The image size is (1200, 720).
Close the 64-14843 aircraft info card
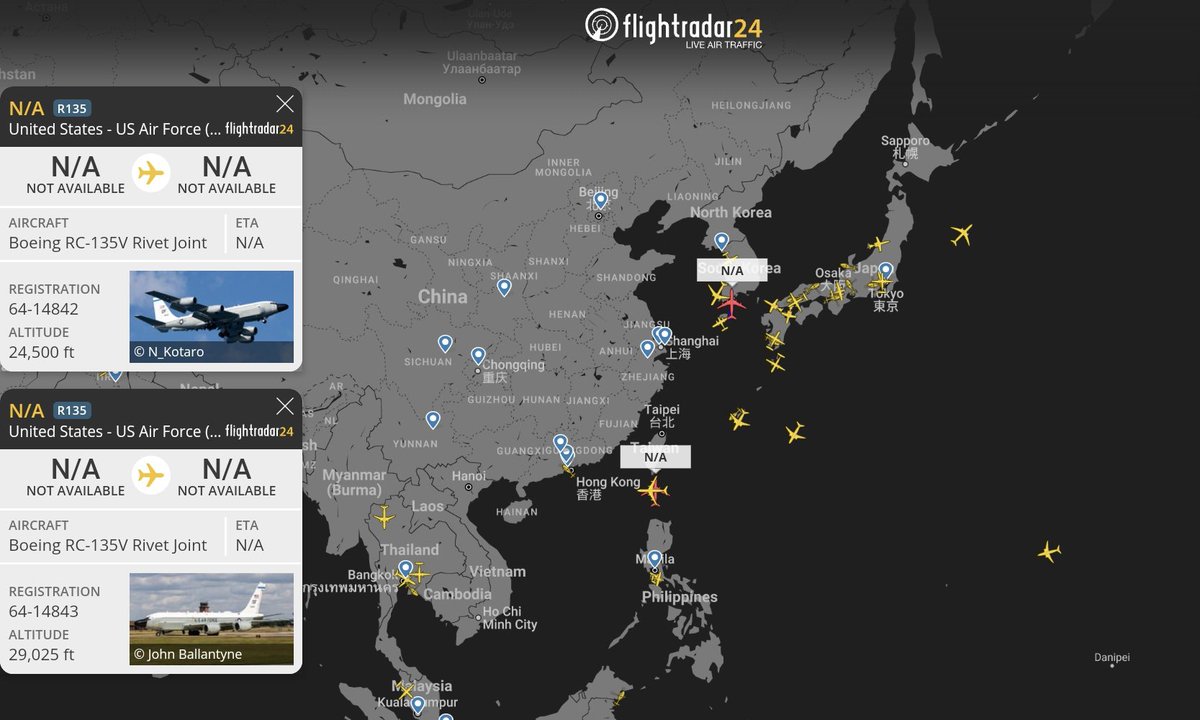point(285,405)
